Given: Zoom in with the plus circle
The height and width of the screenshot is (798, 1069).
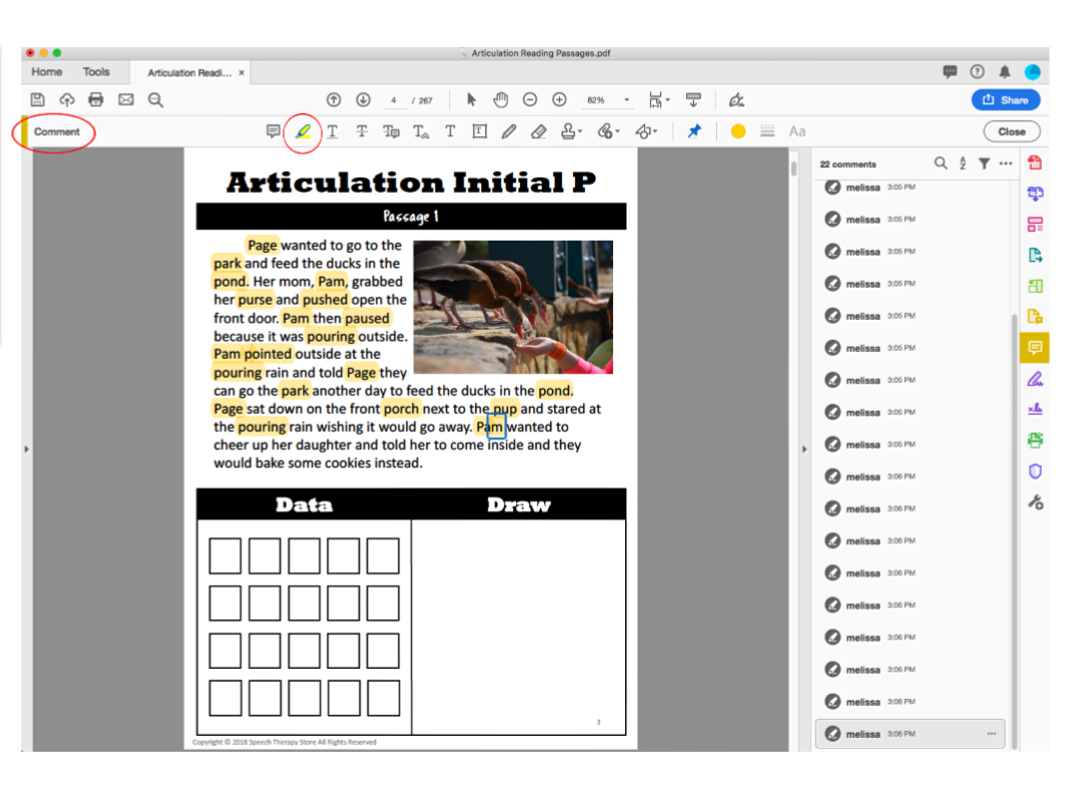Looking at the screenshot, I should point(559,100).
